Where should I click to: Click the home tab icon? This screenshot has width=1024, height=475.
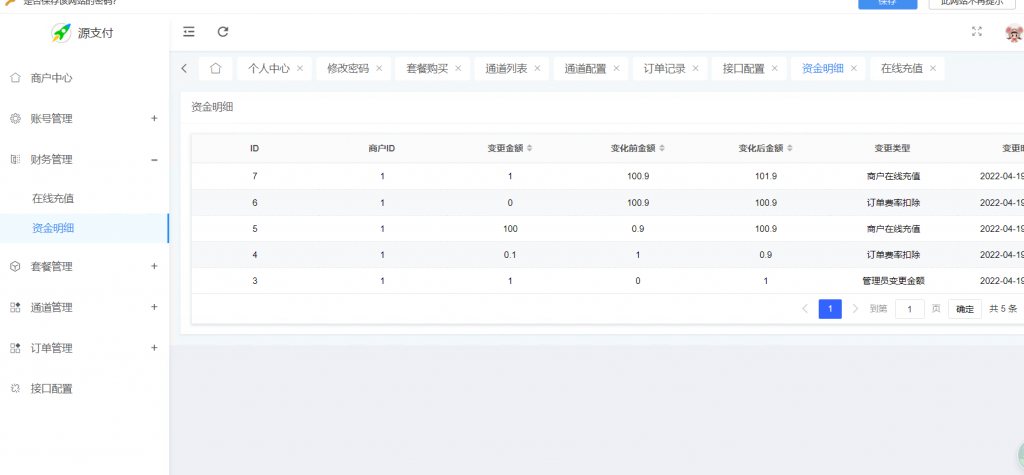click(x=215, y=69)
